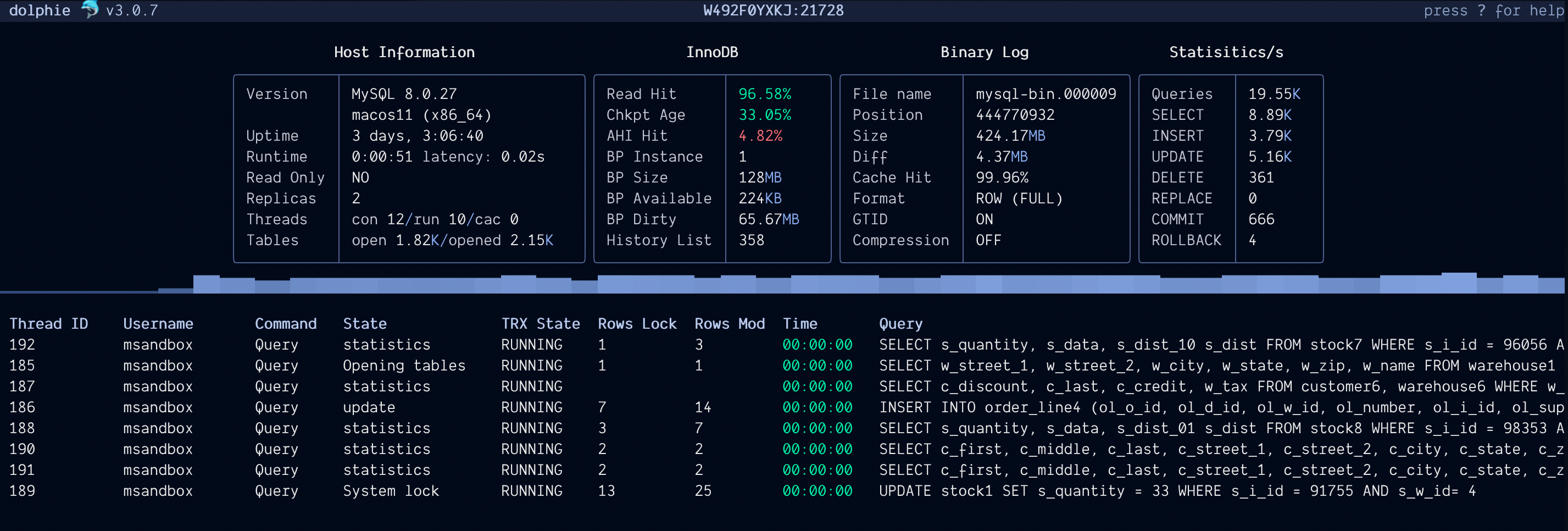Click the Queries 19.55K value
1568x531 pixels.
tap(1274, 94)
